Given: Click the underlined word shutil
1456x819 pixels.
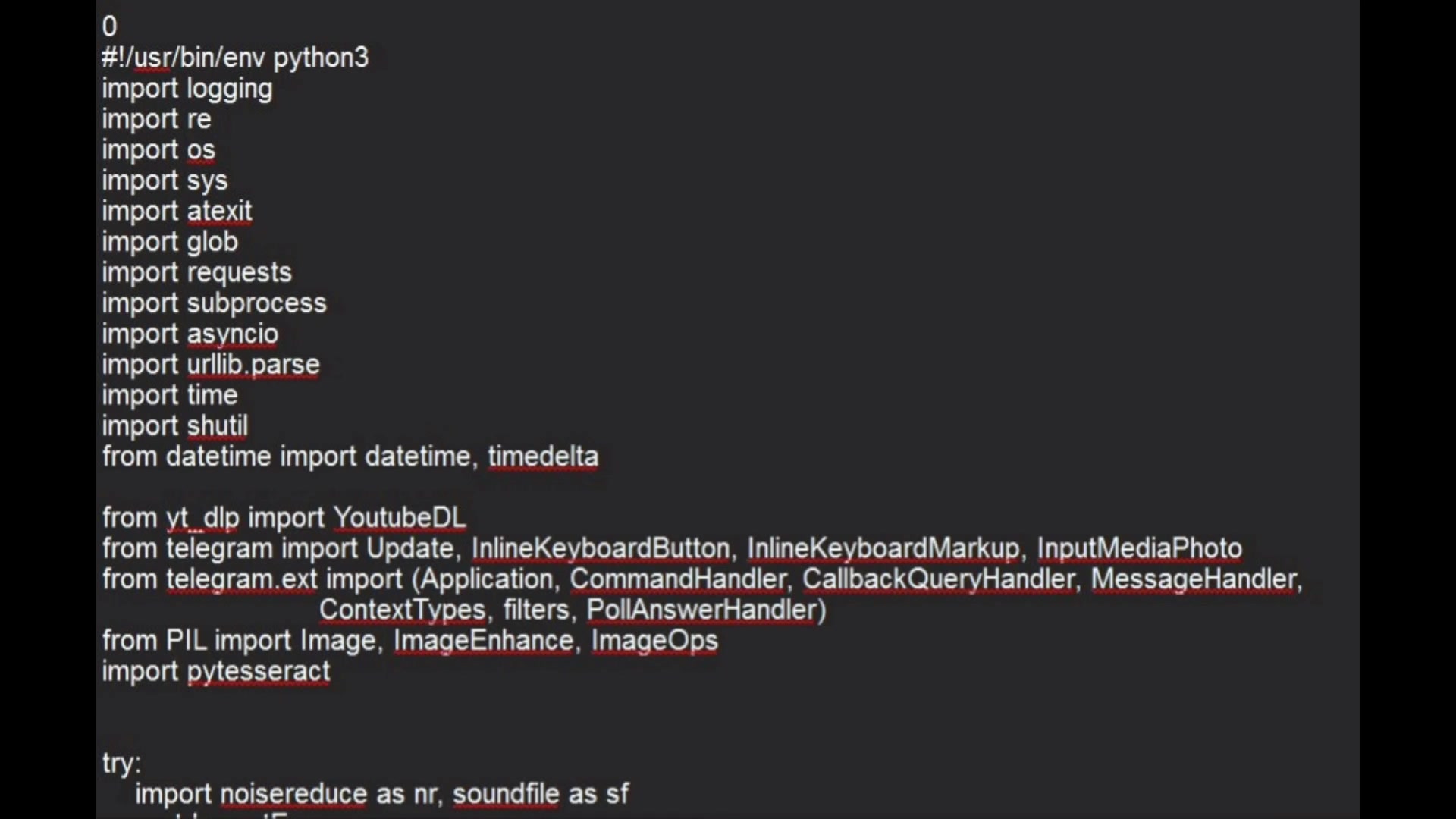Looking at the screenshot, I should click(x=217, y=426).
